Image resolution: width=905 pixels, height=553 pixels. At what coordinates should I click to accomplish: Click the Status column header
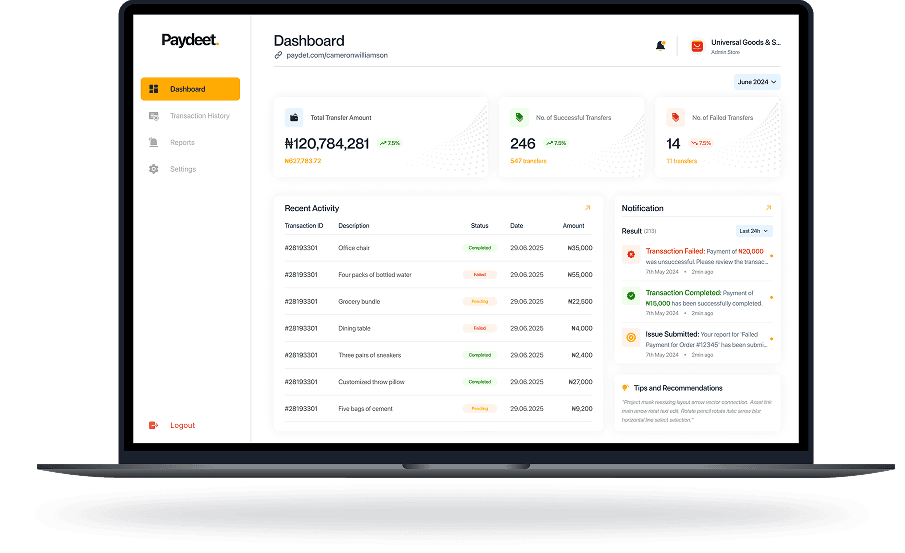tap(480, 226)
